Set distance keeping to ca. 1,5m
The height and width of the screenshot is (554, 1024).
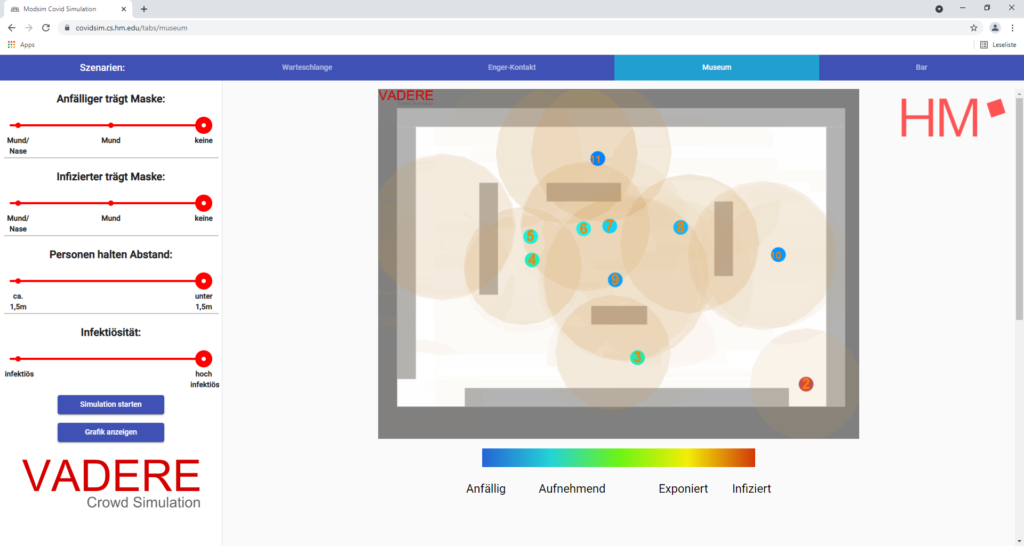tap(18, 281)
